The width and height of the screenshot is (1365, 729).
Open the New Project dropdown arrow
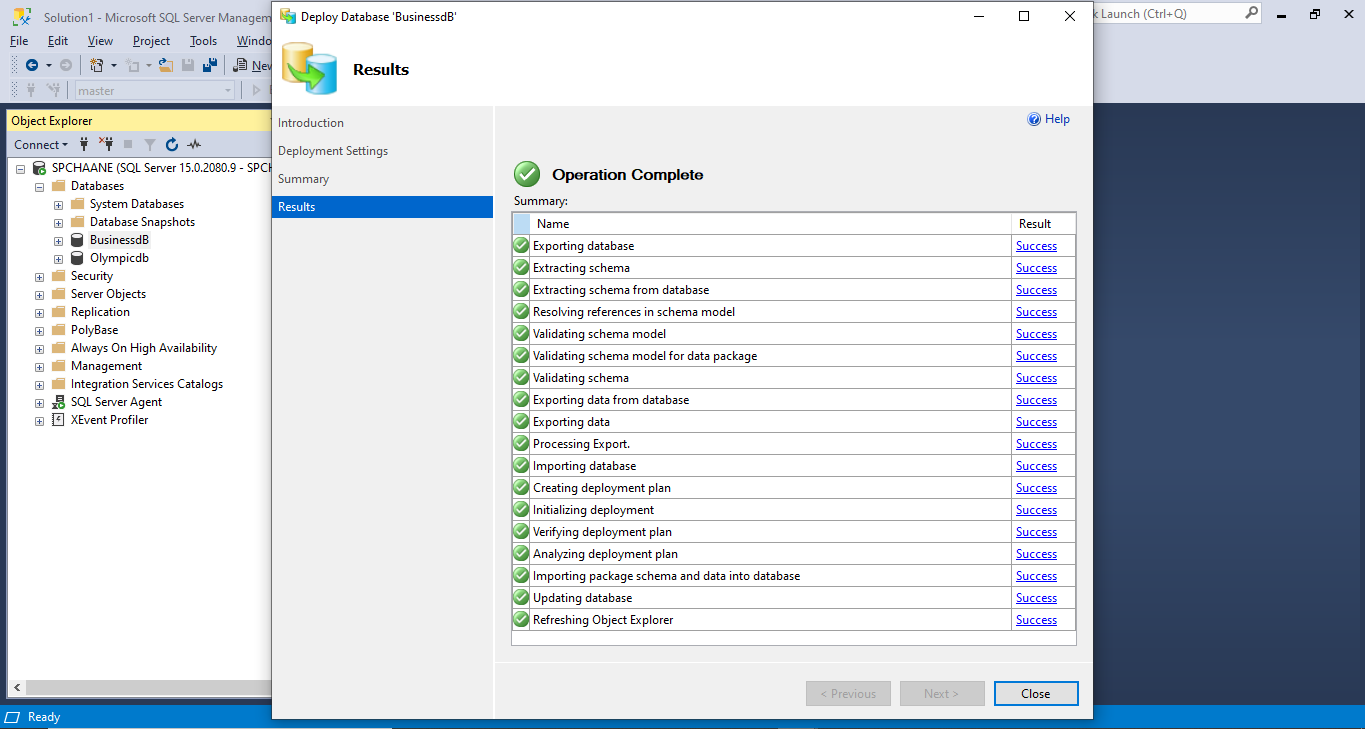pyautogui.click(x=114, y=65)
